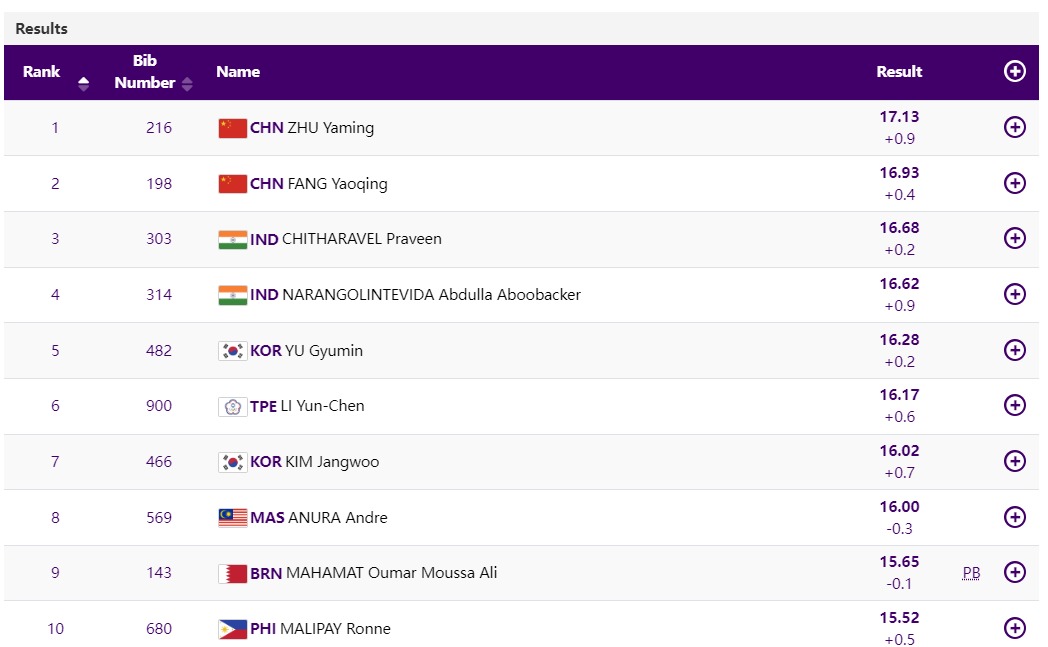Click Korea flag beside YU Gyumin
1048x647 pixels.
click(x=232, y=351)
